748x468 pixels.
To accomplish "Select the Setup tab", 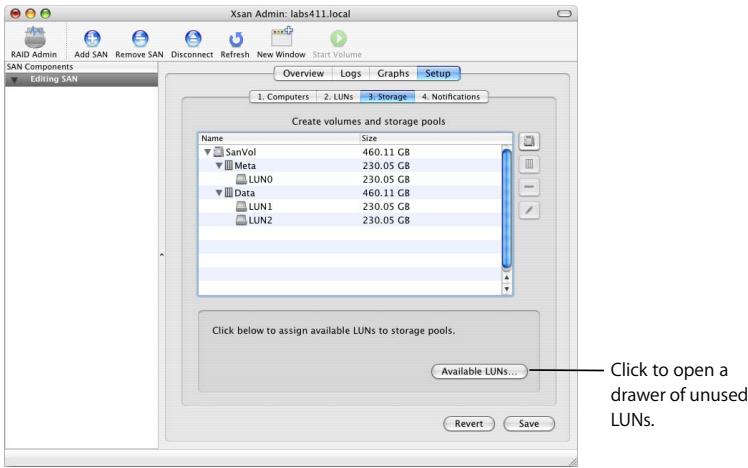I will [x=438, y=73].
